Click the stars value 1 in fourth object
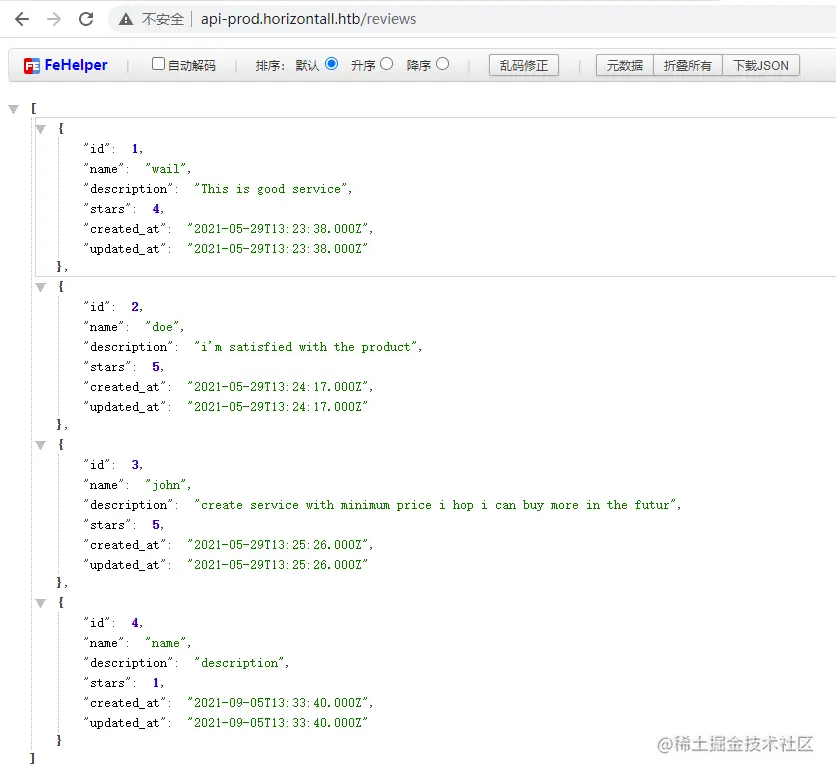Image resolution: width=836 pixels, height=776 pixels. (x=156, y=683)
